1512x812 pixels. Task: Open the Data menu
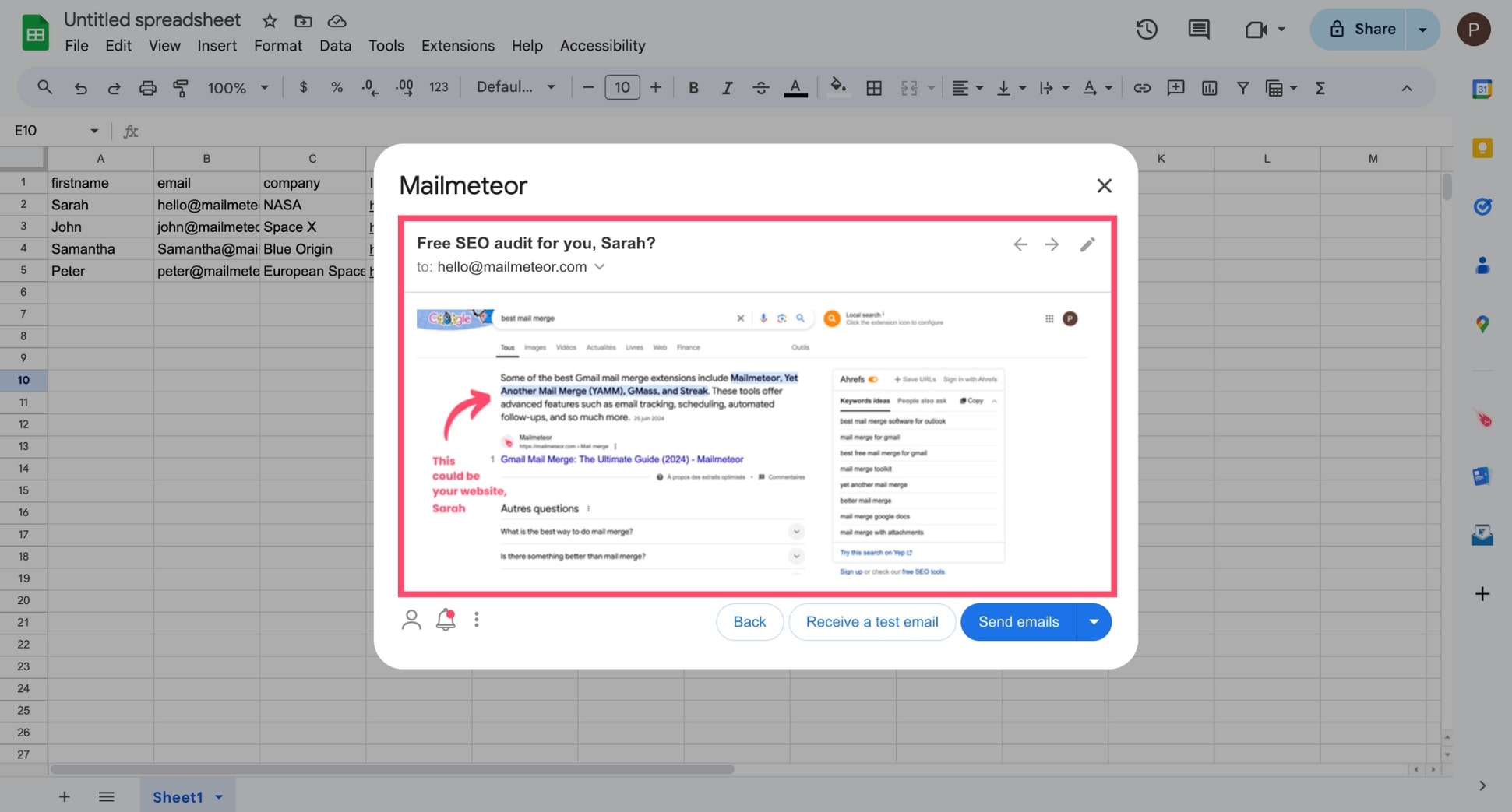click(x=335, y=46)
